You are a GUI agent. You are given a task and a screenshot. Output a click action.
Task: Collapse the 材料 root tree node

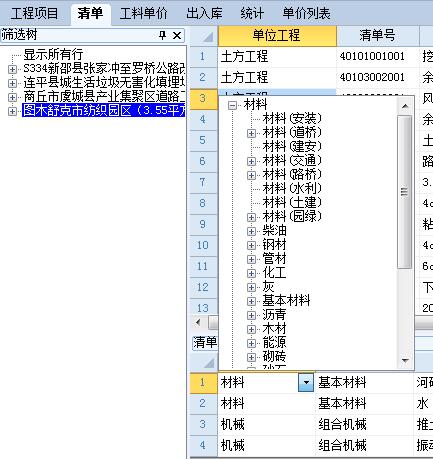pyautogui.click(x=232, y=106)
